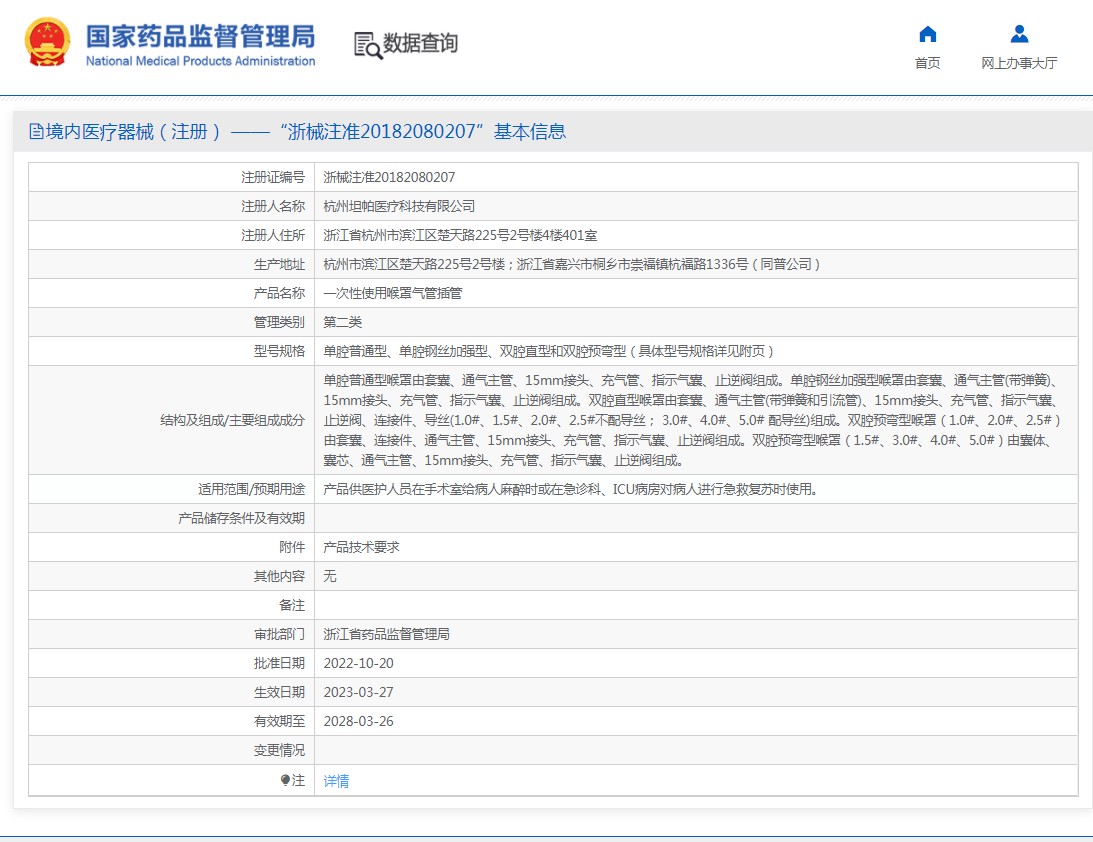Viewport: 1093px width, 842px height.
Task: Select product name 一次性使用喉罩气管插管
Action: click(392, 293)
